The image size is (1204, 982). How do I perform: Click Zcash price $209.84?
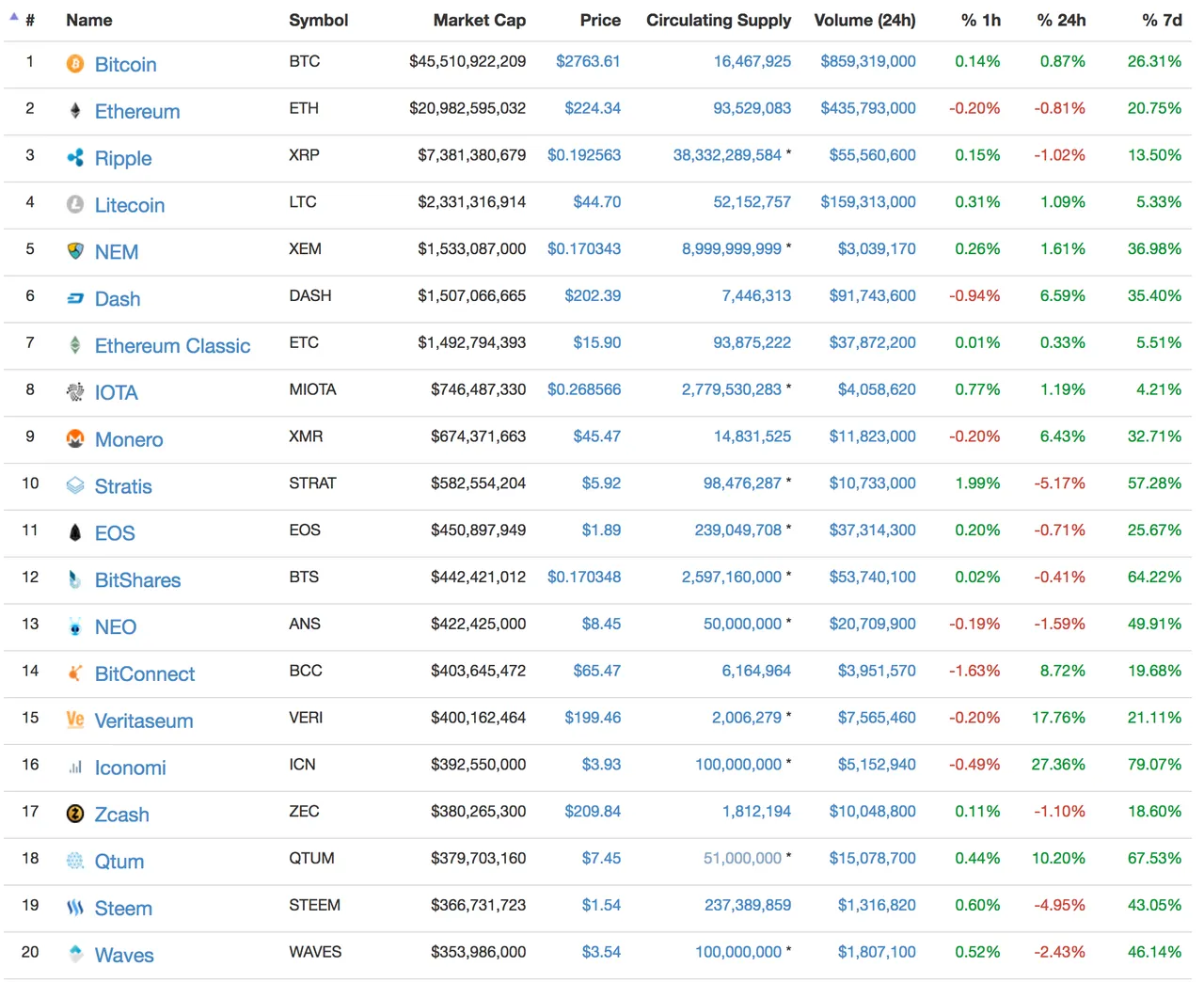593,811
